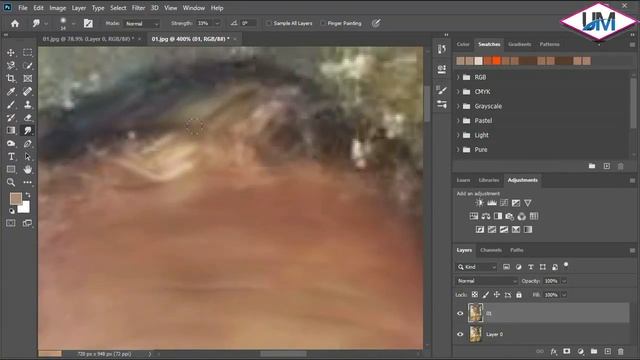Open the Select menu
Viewport: 640px width, 360px height.
coord(118,8)
